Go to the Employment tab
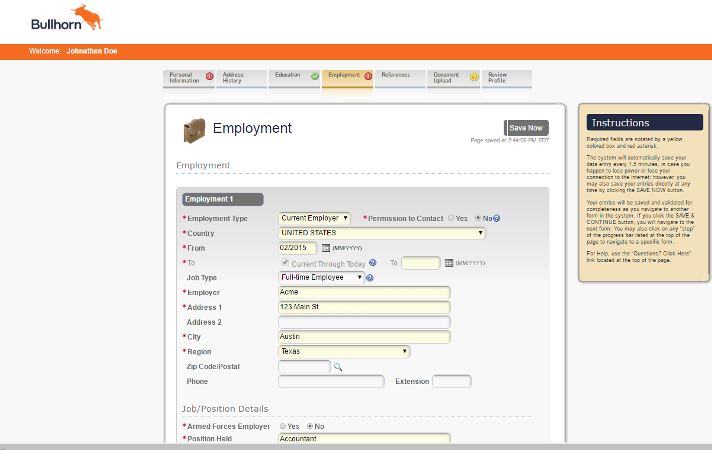The height and width of the screenshot is (450, 712). pyautogui.click(x=347, y=78)
